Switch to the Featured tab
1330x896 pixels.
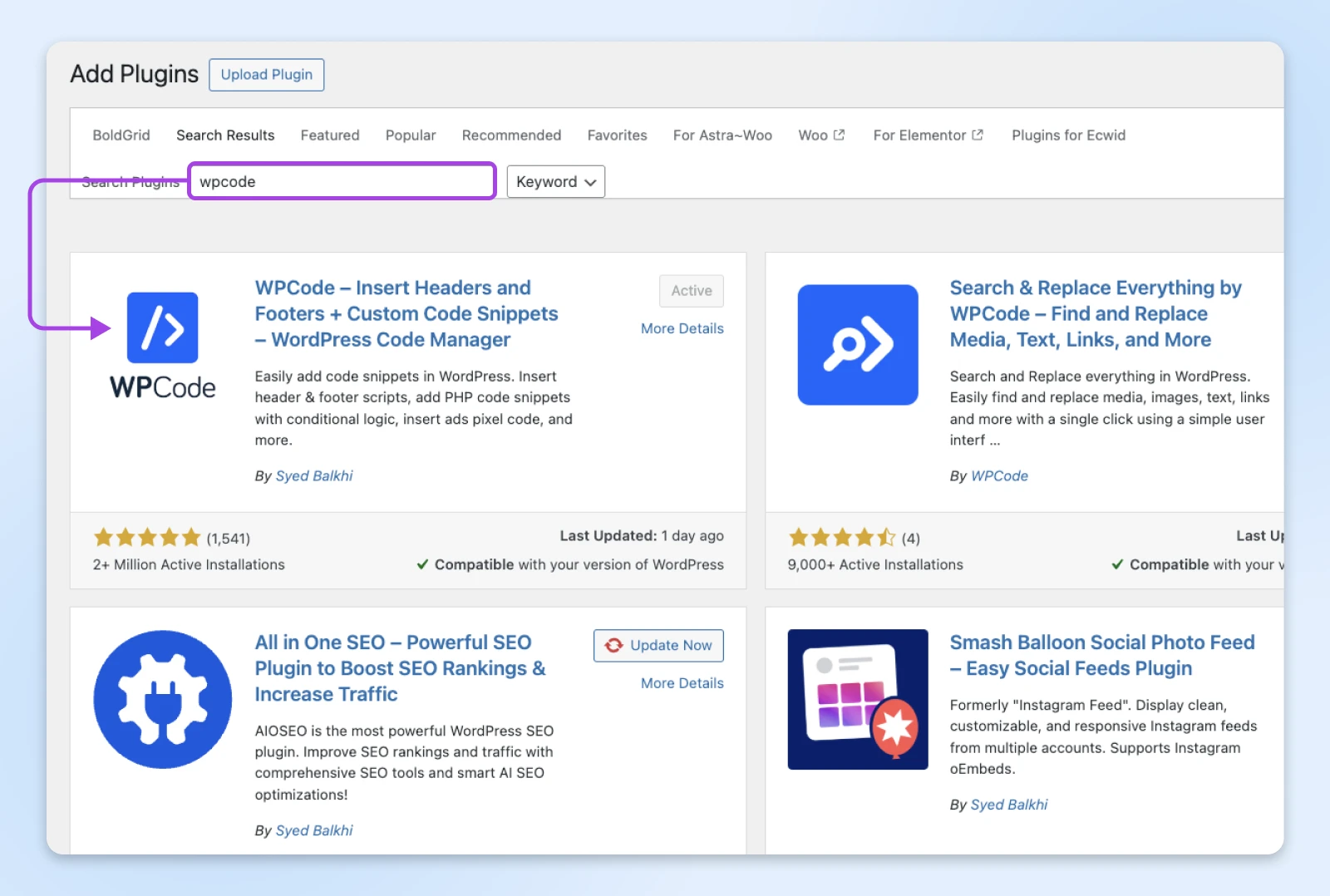tap(330, 135)
